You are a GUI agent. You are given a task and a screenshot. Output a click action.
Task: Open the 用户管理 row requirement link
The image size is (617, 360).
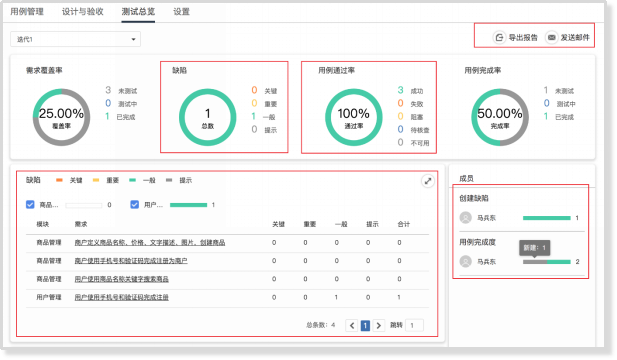[122, 297]
